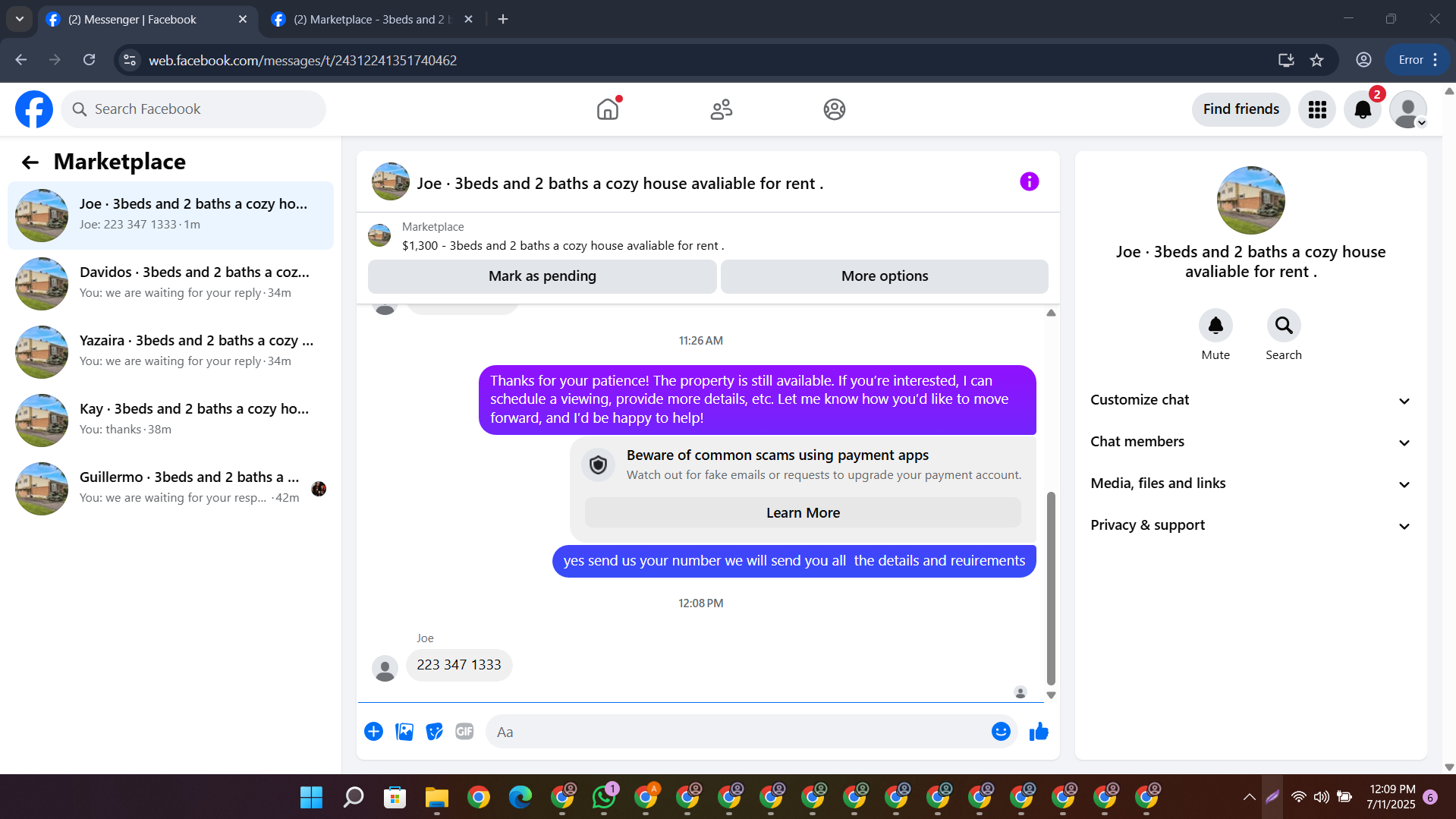This screenshot has width=1456, height=819.
Task: Open Davidos conversation in the list
Action: click(x=171, y=284)
